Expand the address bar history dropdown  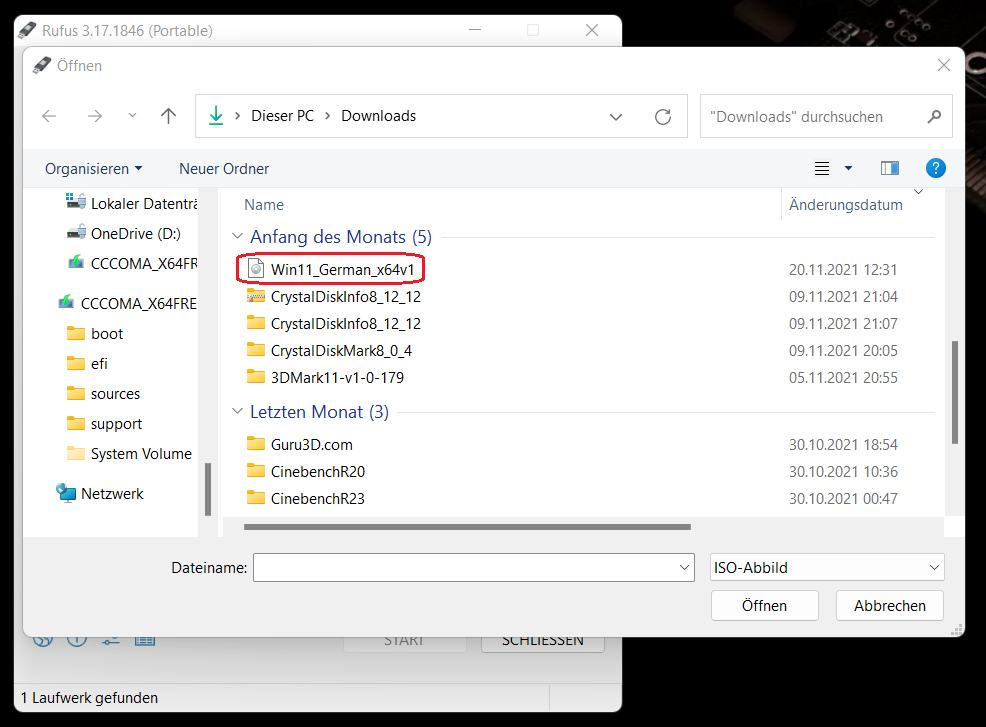pyautogui.click(x=616, y=117)
